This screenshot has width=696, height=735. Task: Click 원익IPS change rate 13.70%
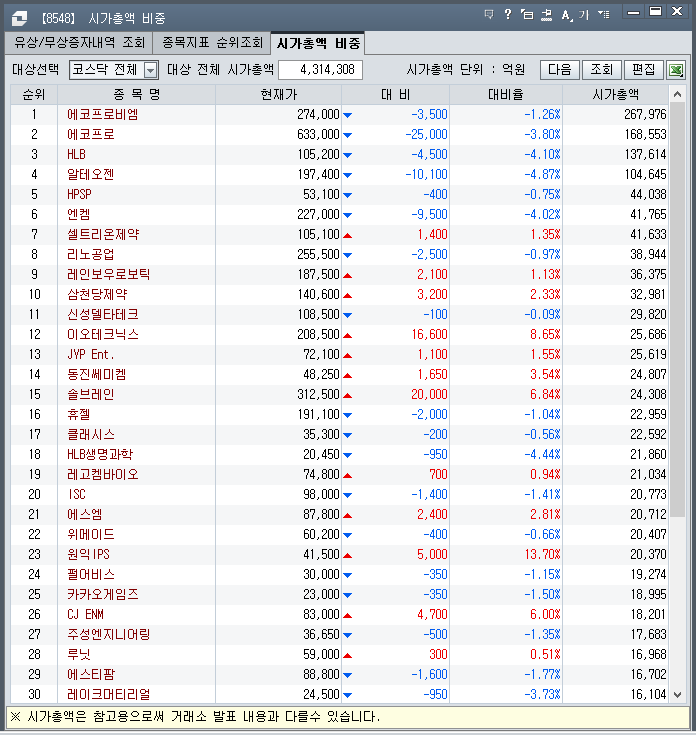click(x=542, y=555)
